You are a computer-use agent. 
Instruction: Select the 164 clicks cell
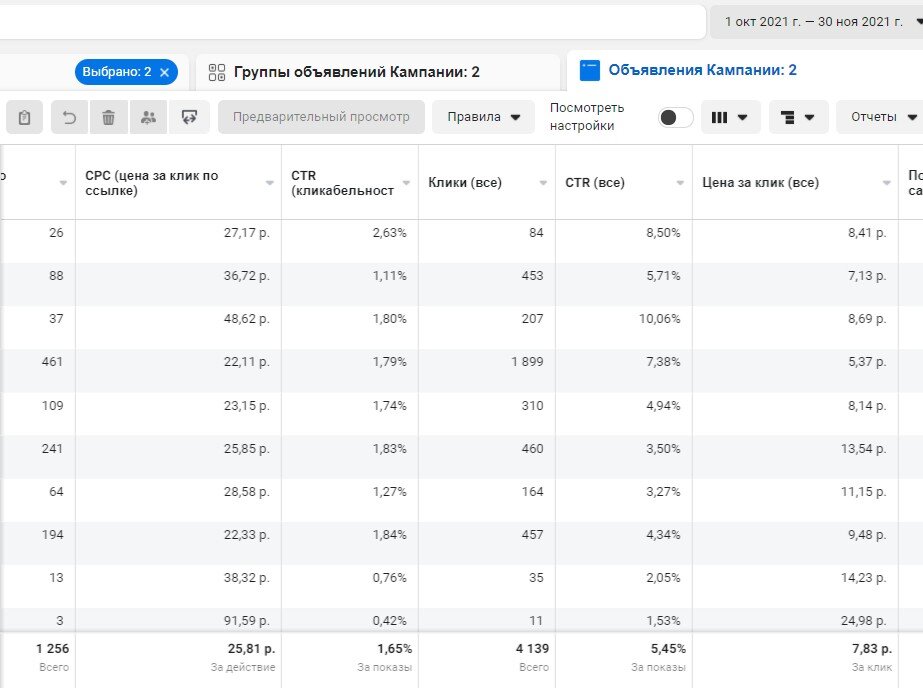[x=532, y=492]
